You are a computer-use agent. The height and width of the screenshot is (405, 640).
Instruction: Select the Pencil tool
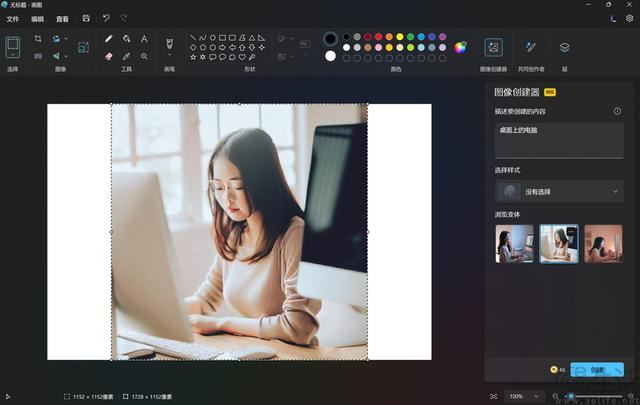(x=109, y=39)
